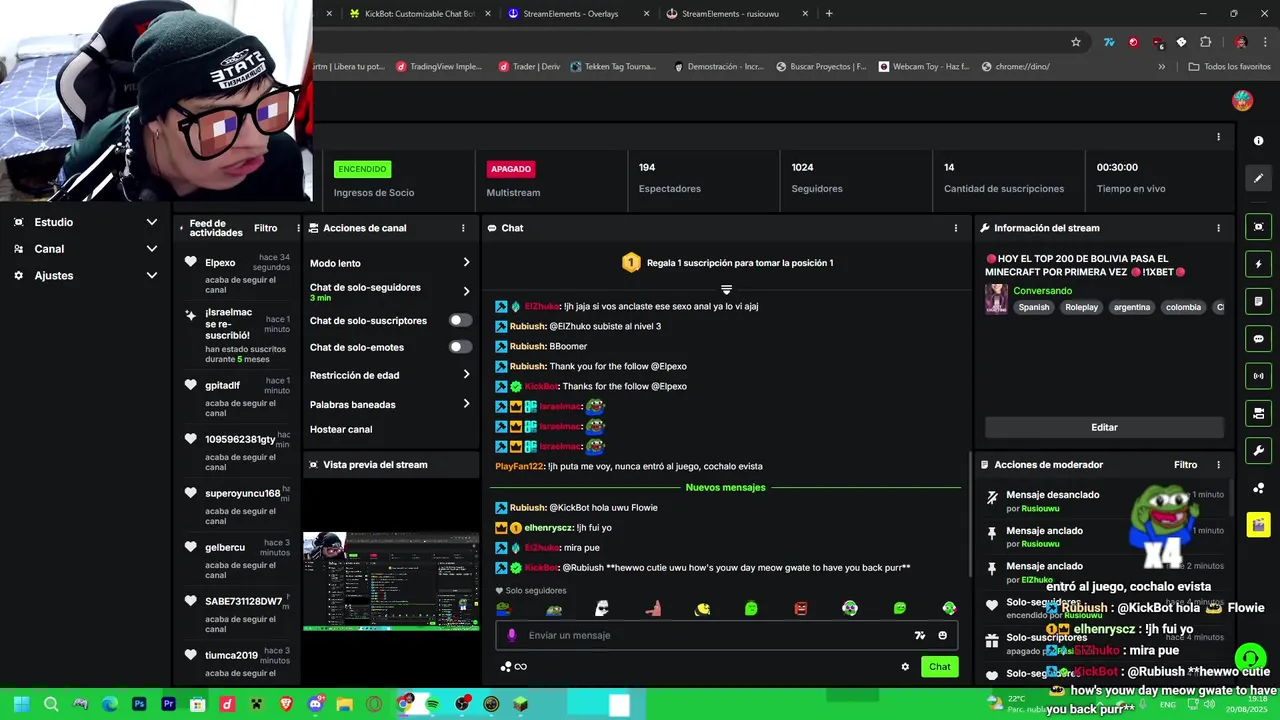1280x720 pixels.
Task: Click Hostear canal
Action: pos(341,429)
